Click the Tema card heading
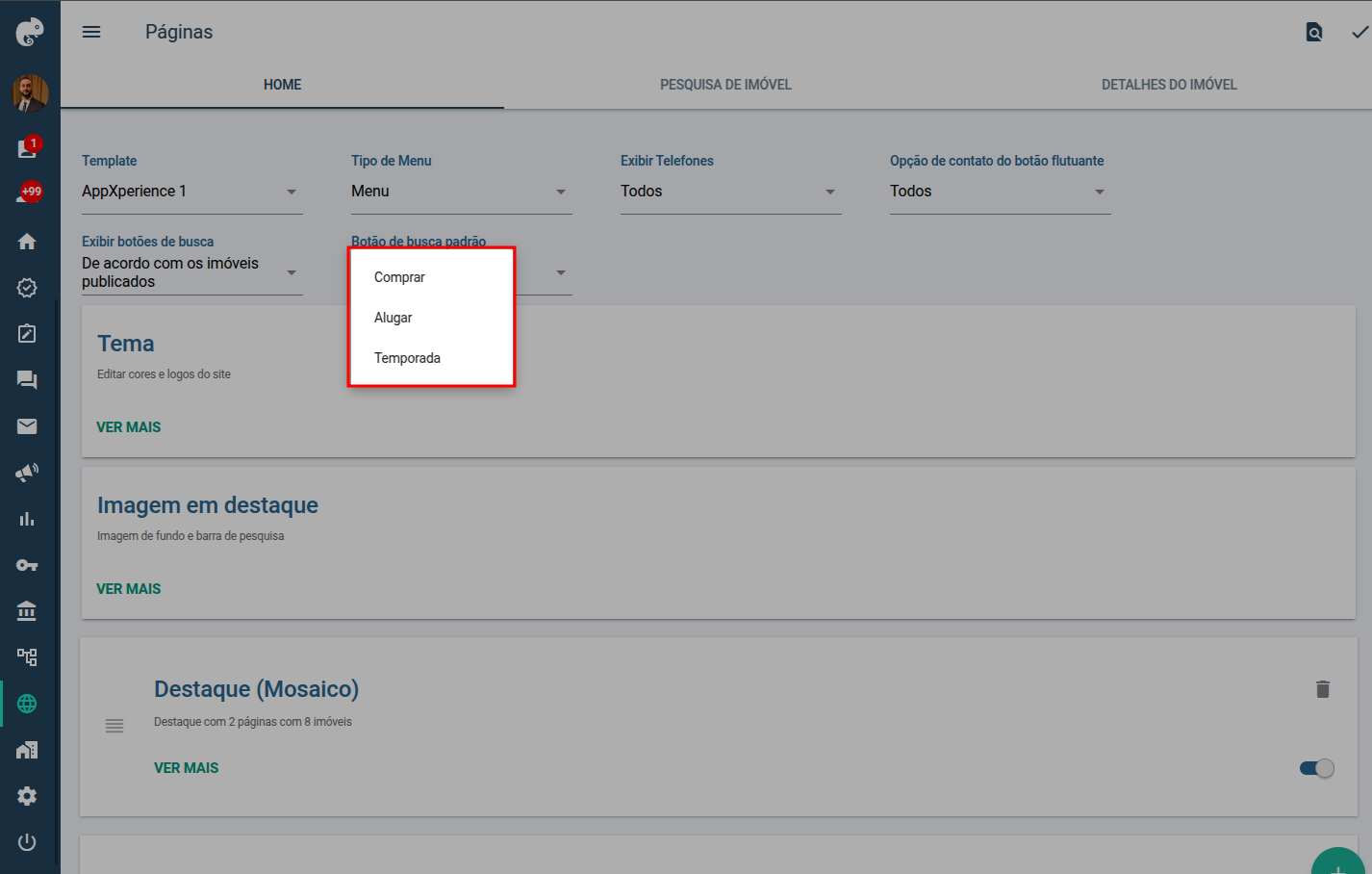The height and width of the screenshot is (874, 1372). pyautogui.click(x=126, y=344)
